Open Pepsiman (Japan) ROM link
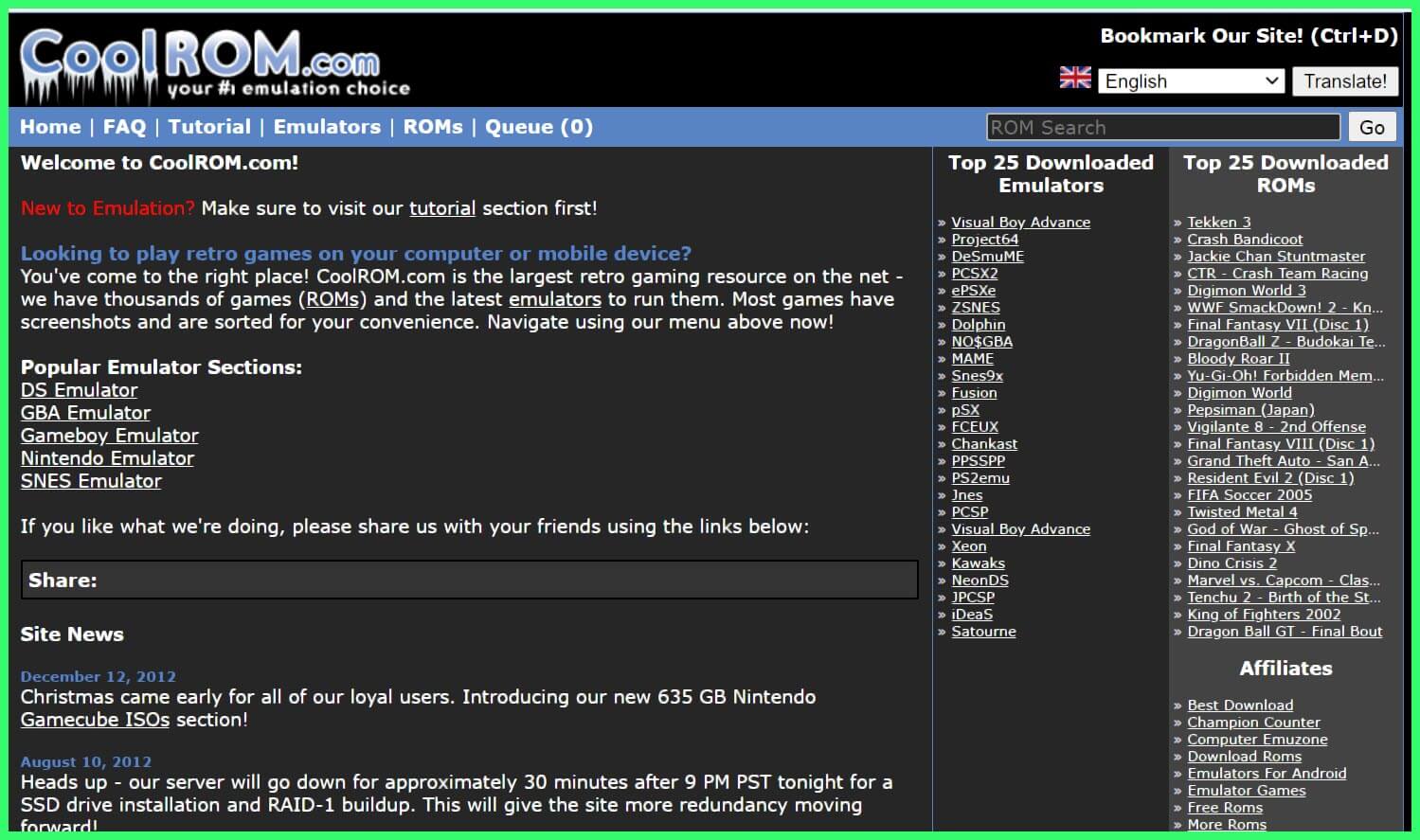This screenshot has width=1420, height=840. coord(1250,410)
